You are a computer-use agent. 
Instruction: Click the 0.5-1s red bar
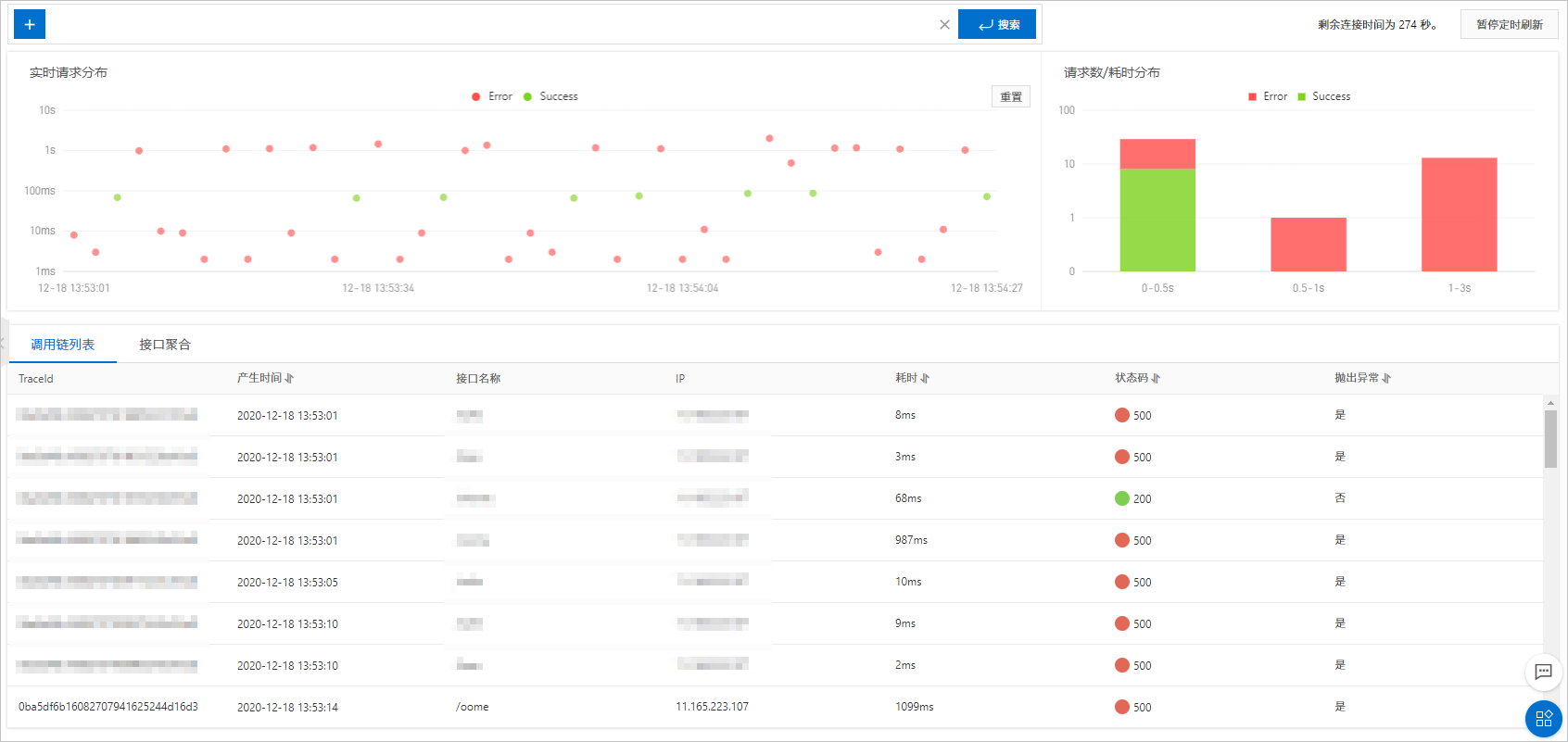[x=1309, y=245]
